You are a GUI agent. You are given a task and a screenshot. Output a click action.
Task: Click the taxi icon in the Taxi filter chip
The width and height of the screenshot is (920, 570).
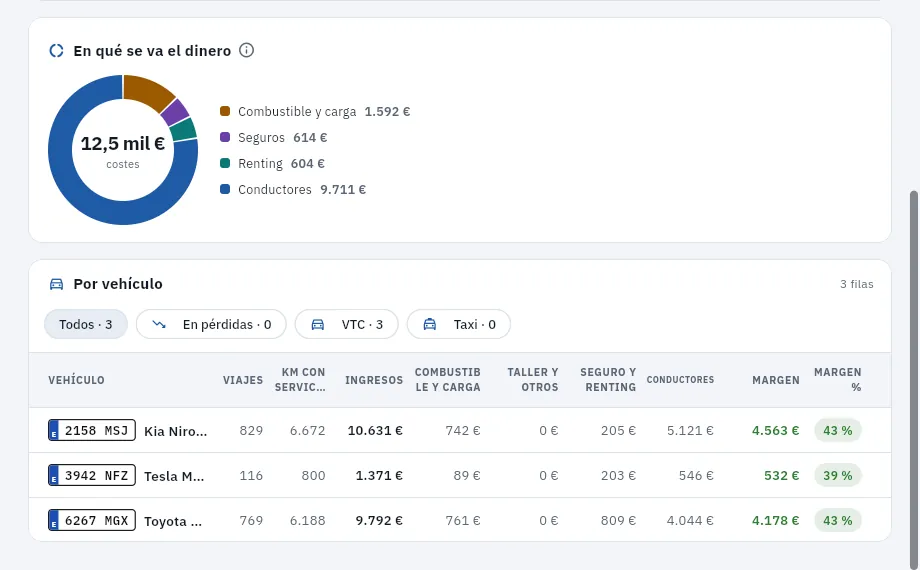tap(429, 325)
